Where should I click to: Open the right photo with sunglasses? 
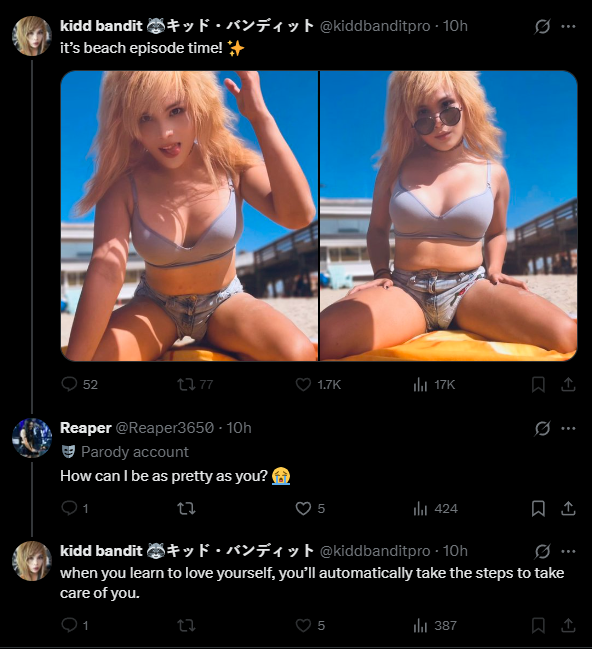(449, 216)
